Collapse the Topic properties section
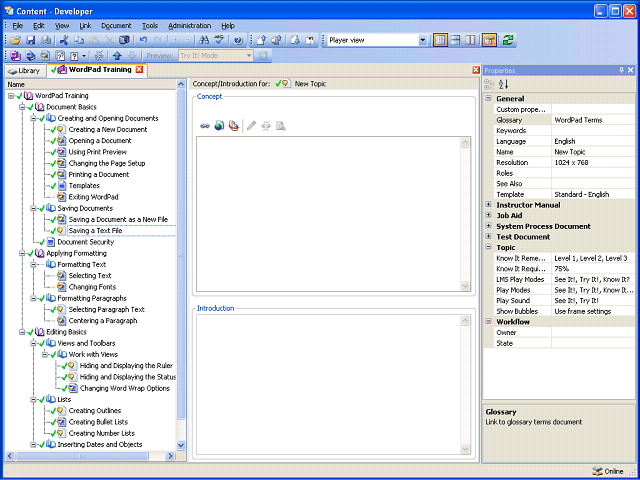The image size is (640, 480). click(488, 247)
